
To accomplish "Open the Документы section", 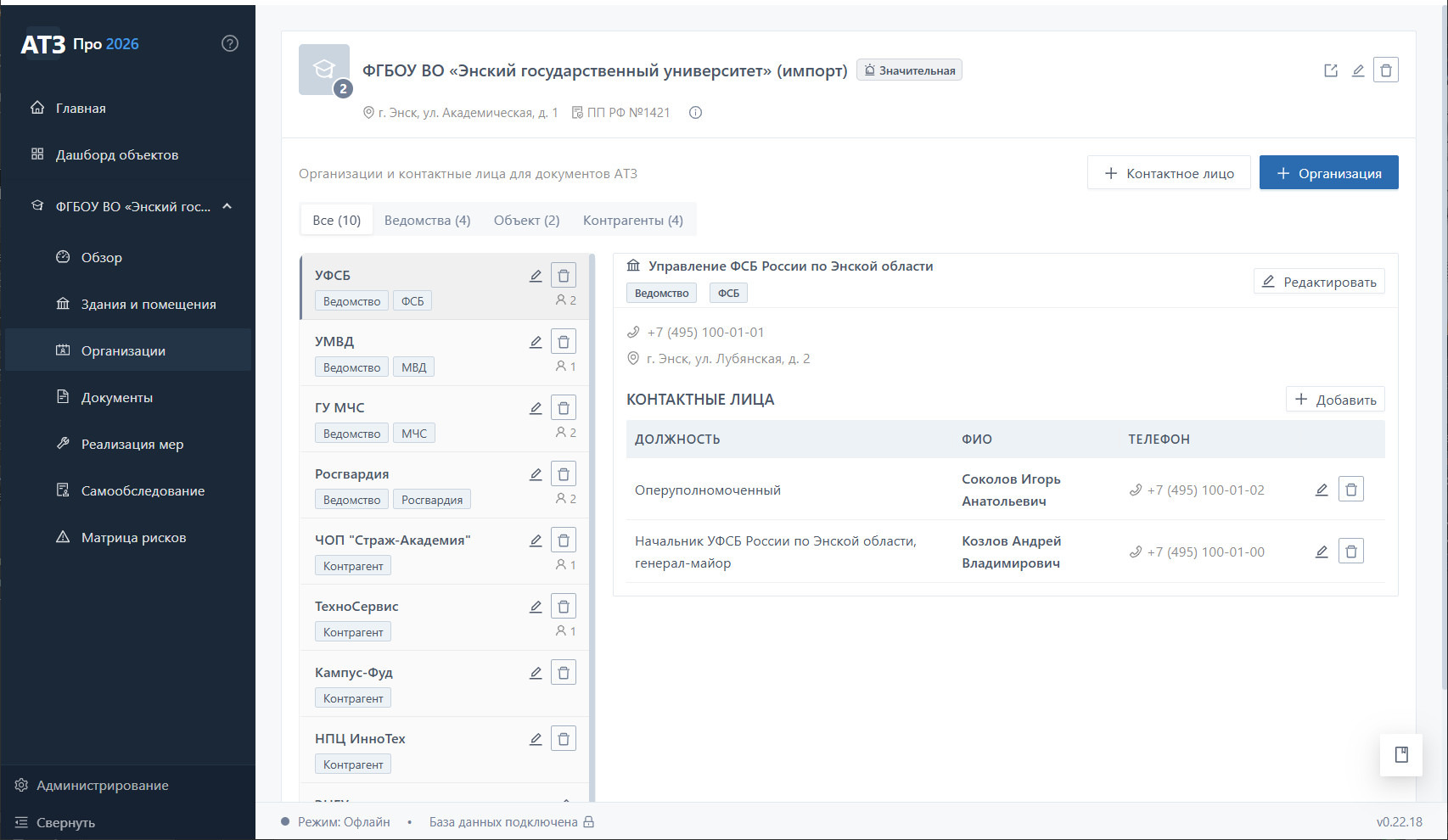I will (128, 397).
